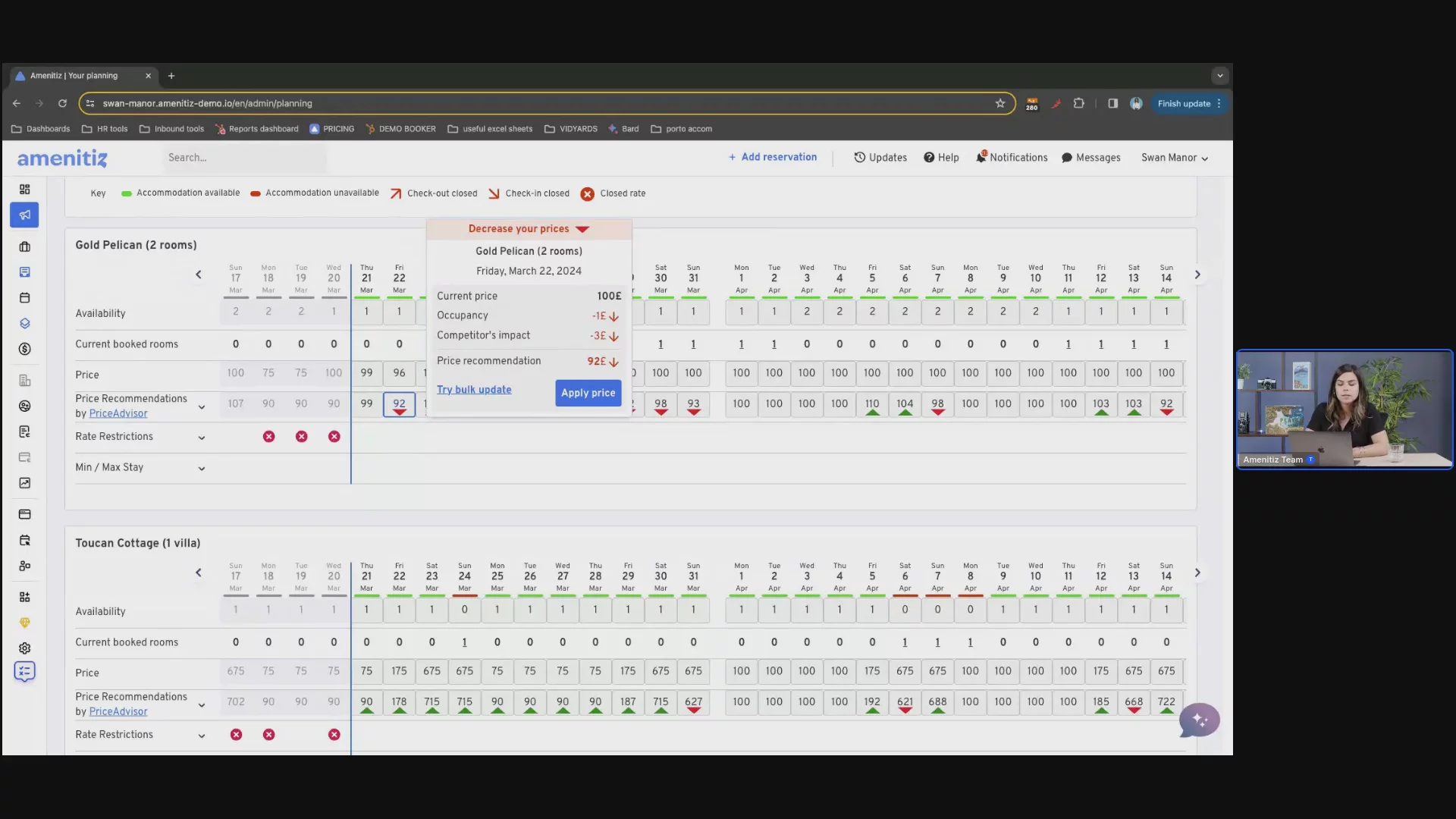The height and width of the screenshot is (819, 1456).
Task: Open the settings gear sidebar icon
Action: [x=24, y=648]
